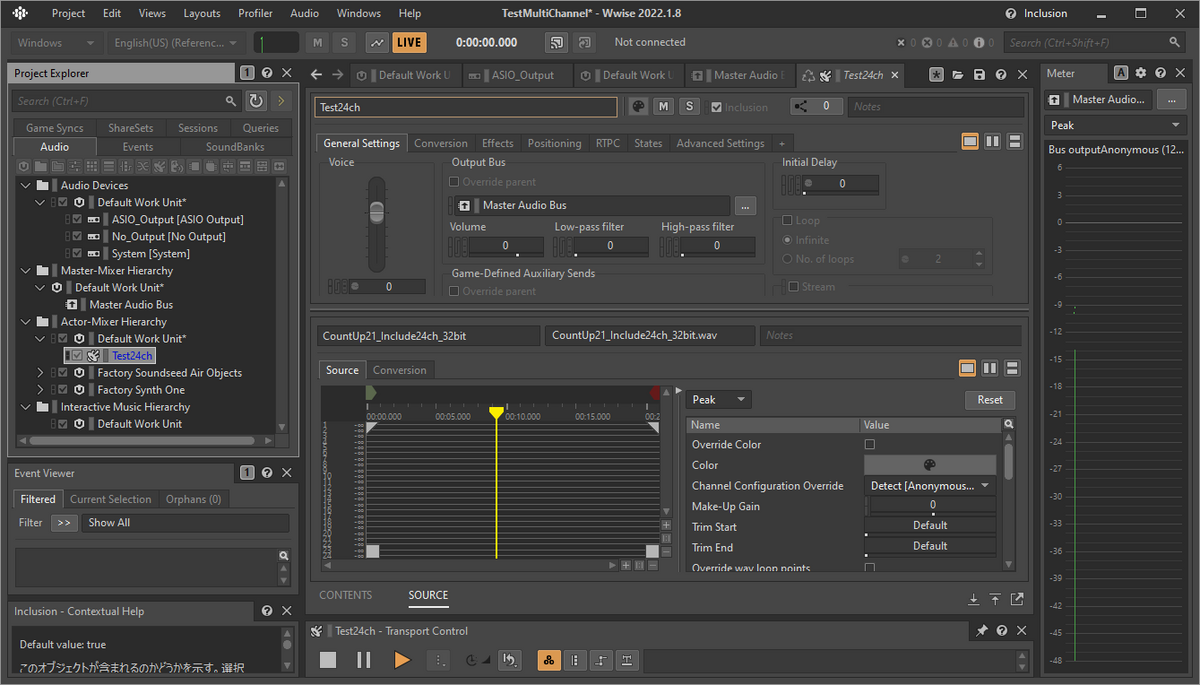
Task: Open the Events tab in Project Explorer
Action: [x=138, y=147]
